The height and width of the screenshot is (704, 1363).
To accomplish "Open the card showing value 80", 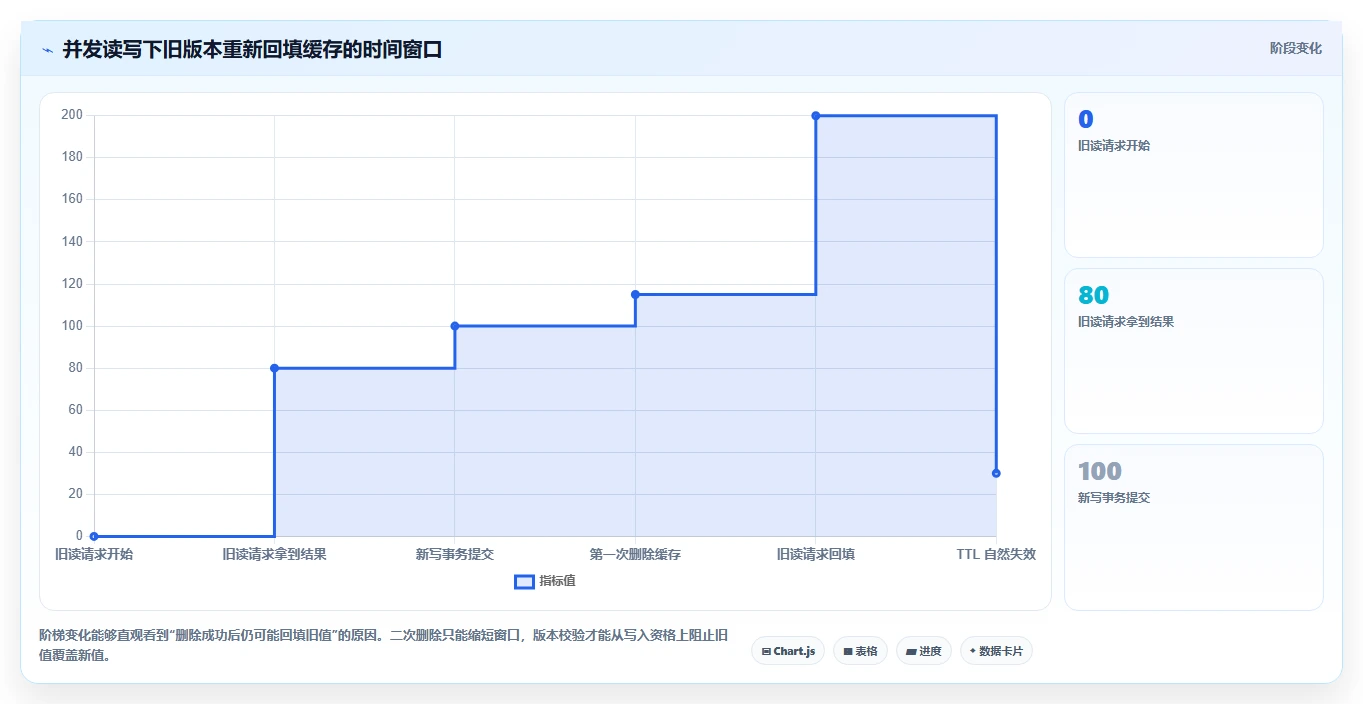I will (x=1194, y=351).
